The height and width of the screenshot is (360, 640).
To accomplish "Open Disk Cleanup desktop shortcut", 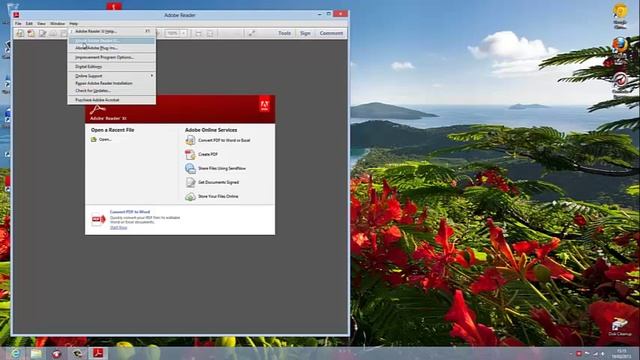I will coord(620,327).
